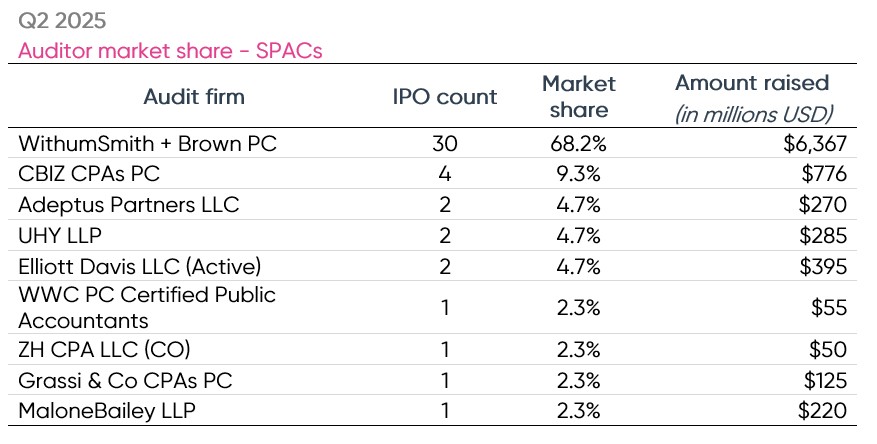Select the WithumSmith + Brown PC row name
The width and height of the screenshot is (877, 444).
tap(147, 144)
